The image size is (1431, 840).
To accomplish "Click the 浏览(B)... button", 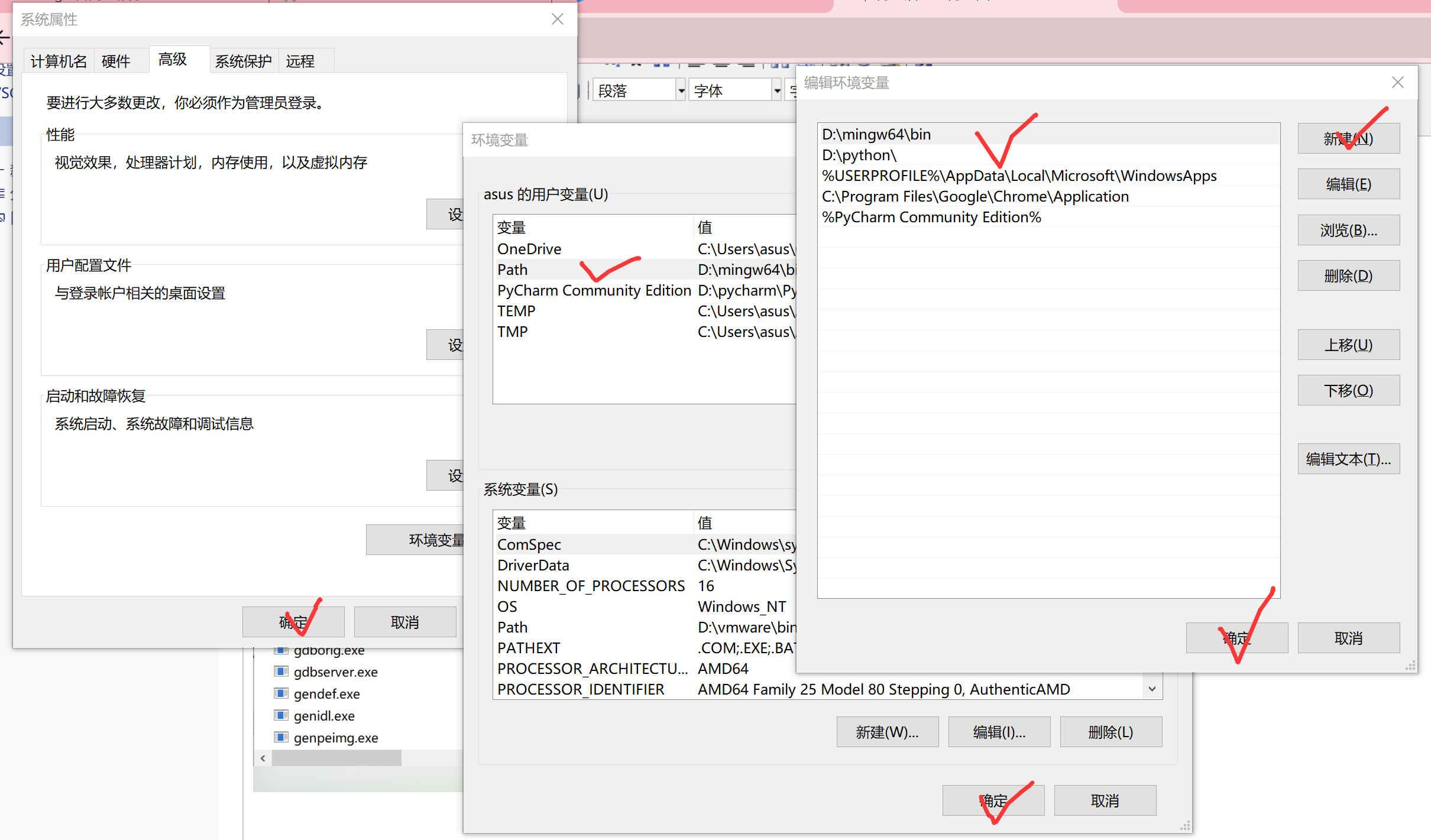I will [x=1348, y=231].
